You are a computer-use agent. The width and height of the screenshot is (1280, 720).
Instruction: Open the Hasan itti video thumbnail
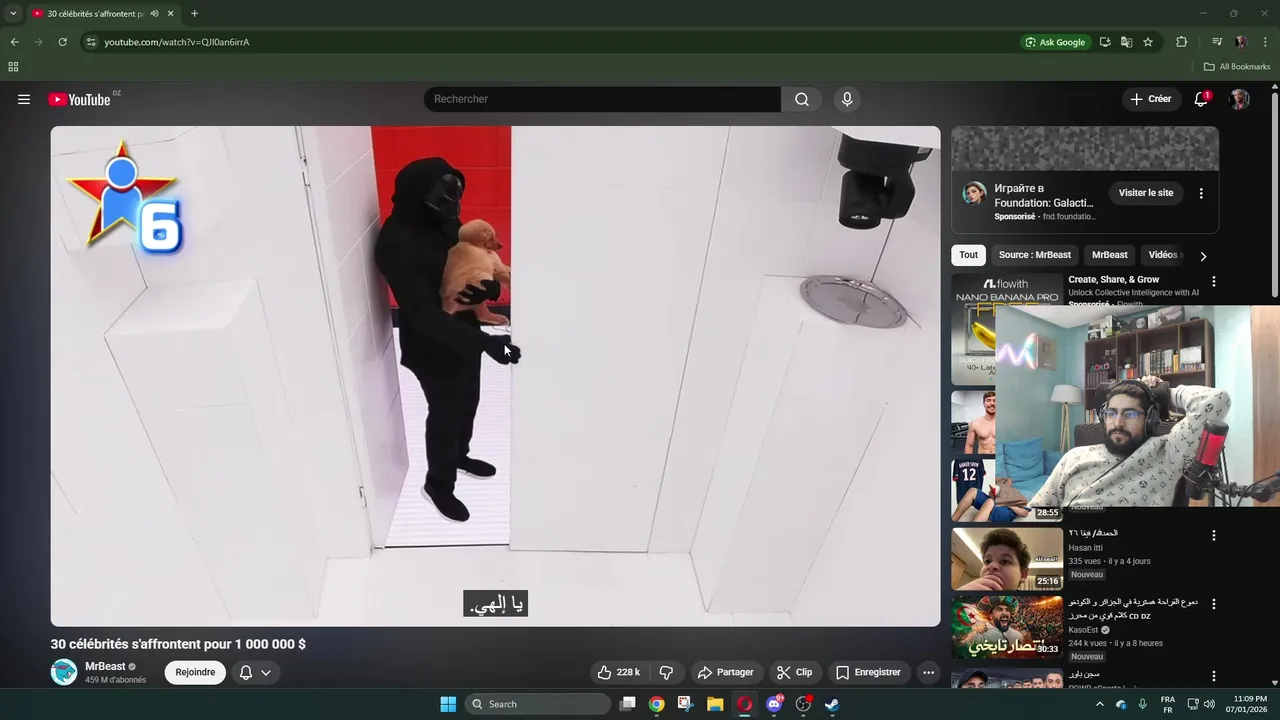pos(1007,558)
